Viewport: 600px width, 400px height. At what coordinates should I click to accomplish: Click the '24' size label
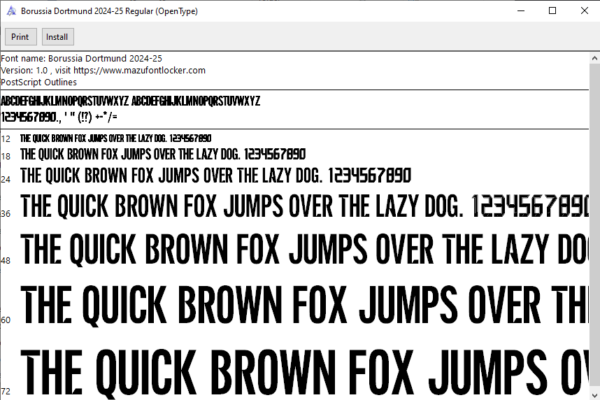coord(6,179)
